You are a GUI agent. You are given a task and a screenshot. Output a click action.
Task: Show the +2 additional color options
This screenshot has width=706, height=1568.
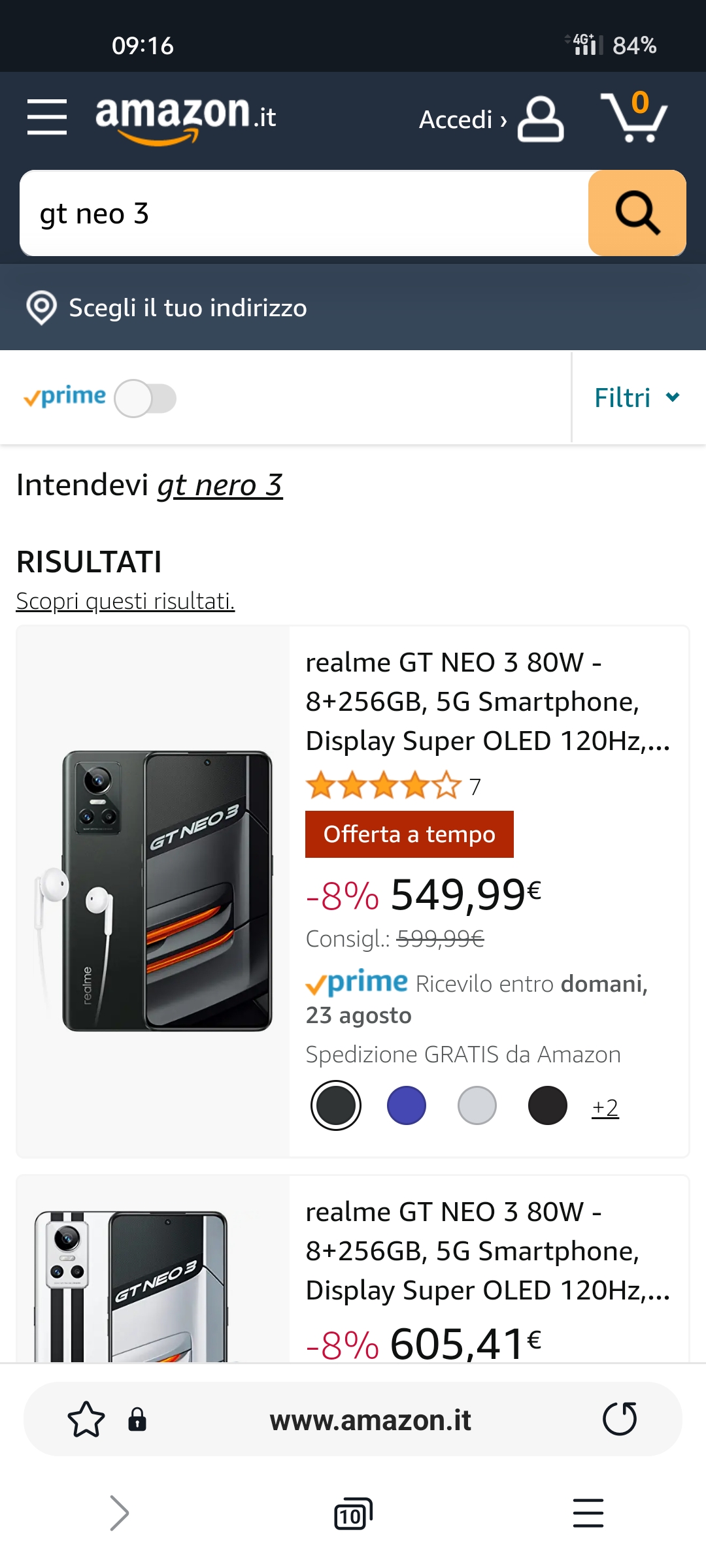605,1107
